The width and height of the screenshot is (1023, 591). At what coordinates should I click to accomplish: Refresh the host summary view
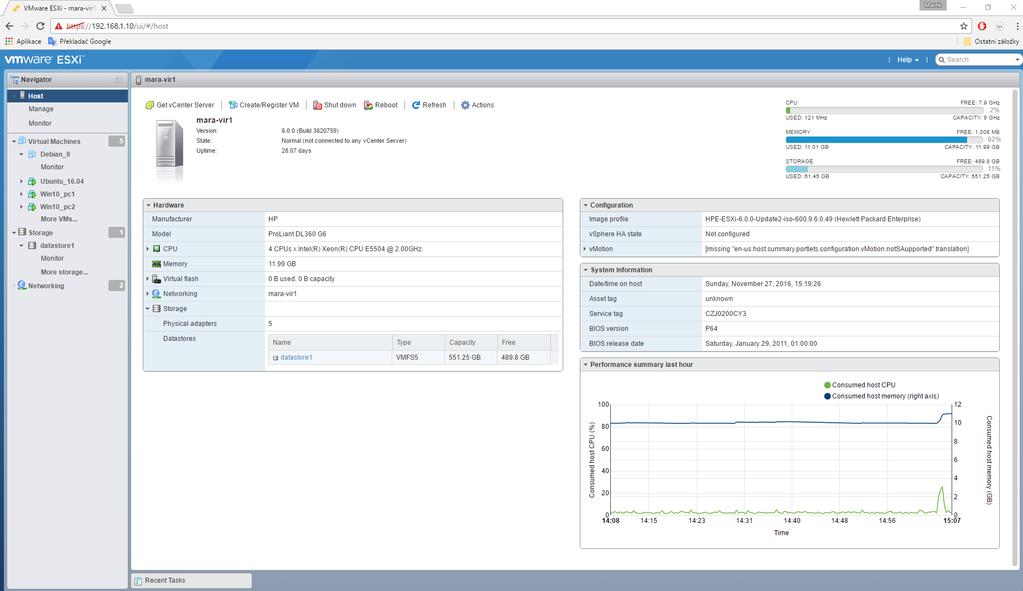click(x=429, y=105)
